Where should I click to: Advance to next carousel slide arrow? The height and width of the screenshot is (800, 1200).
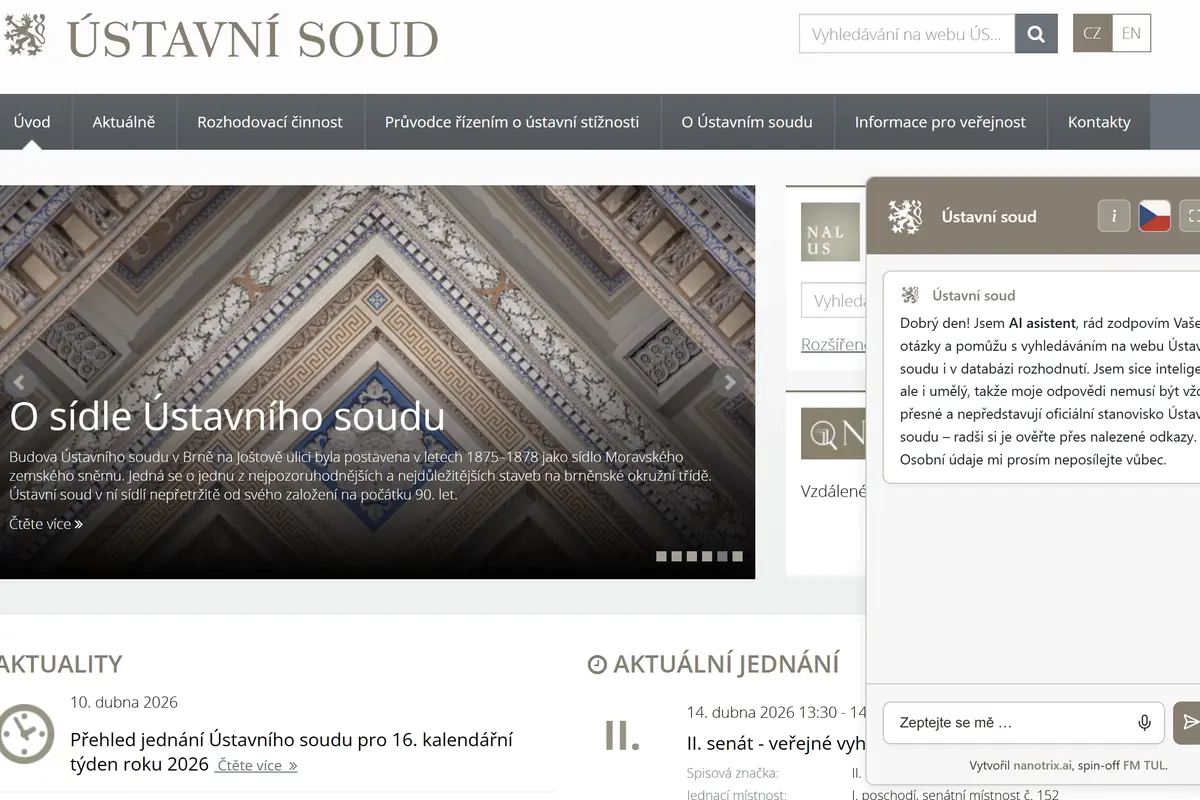click(x=730, y=382)
